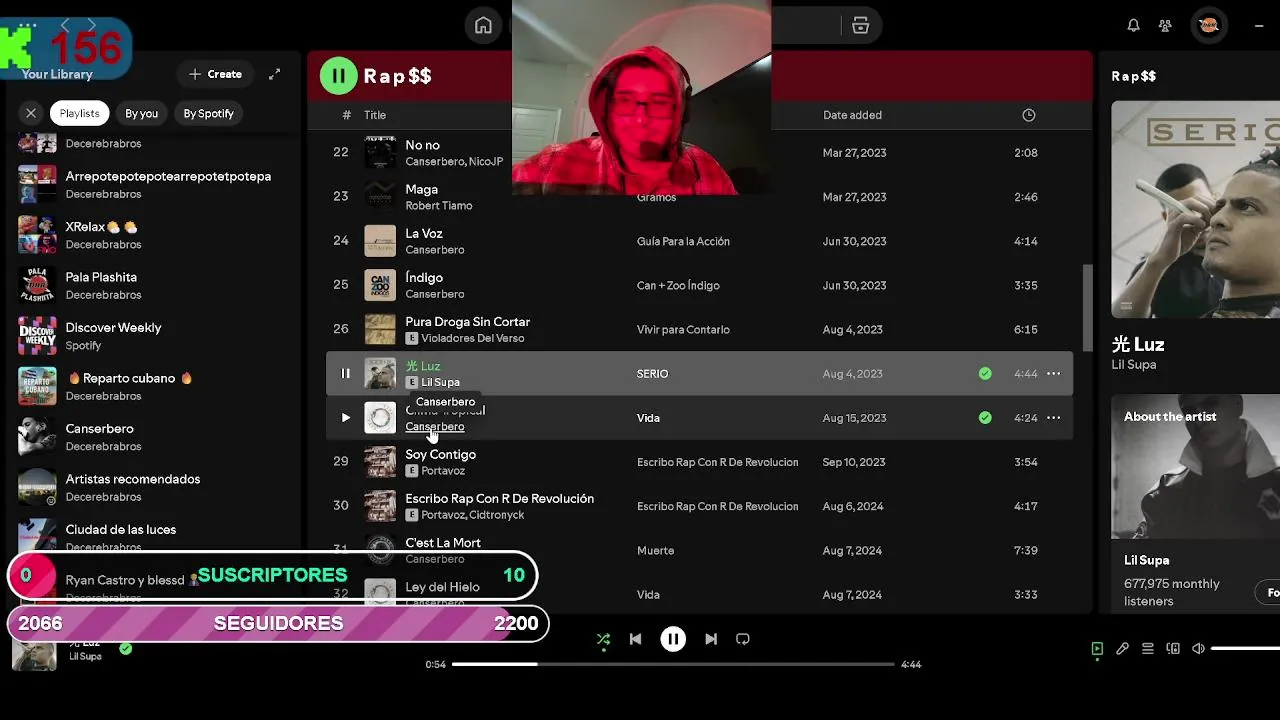
Task: Clear the library filter with X
Action: click(x=31, y=113)
